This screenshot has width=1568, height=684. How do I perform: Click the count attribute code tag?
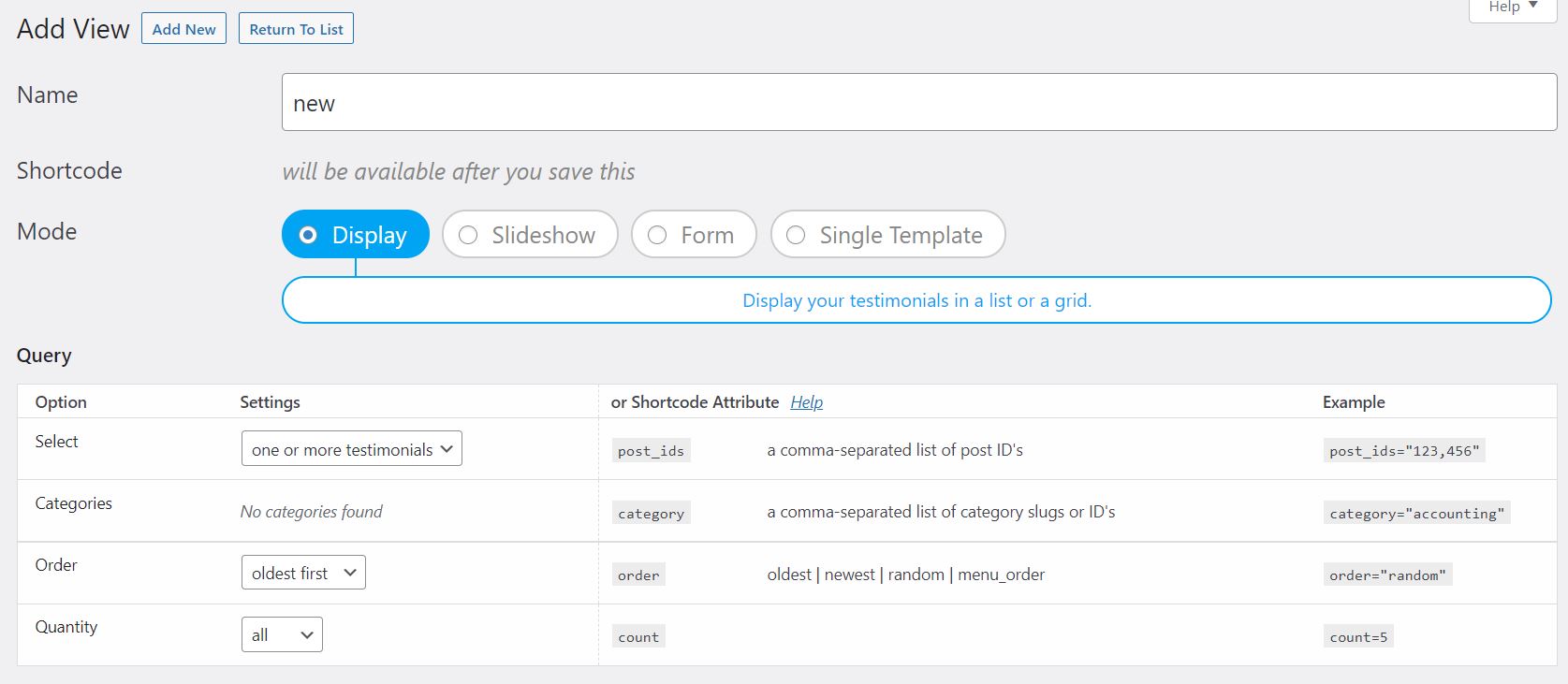(x=638, y=637)
